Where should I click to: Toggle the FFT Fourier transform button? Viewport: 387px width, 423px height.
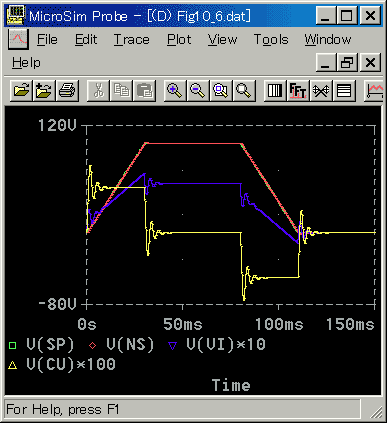(298, 90)
